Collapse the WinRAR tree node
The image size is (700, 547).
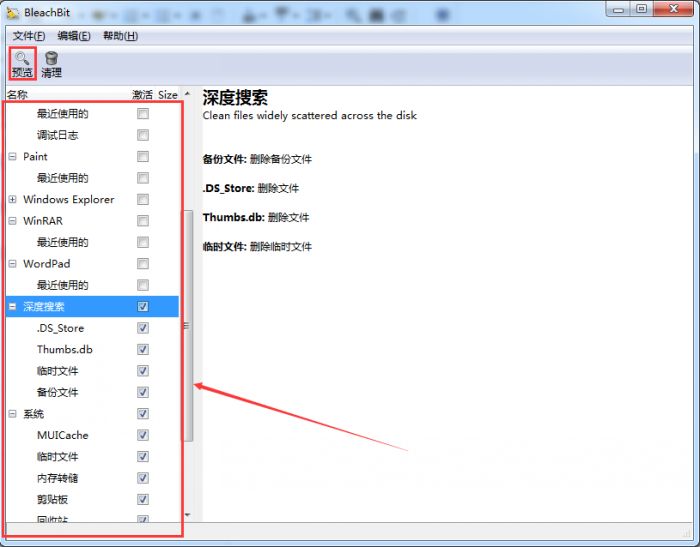[x=12, y=221]
